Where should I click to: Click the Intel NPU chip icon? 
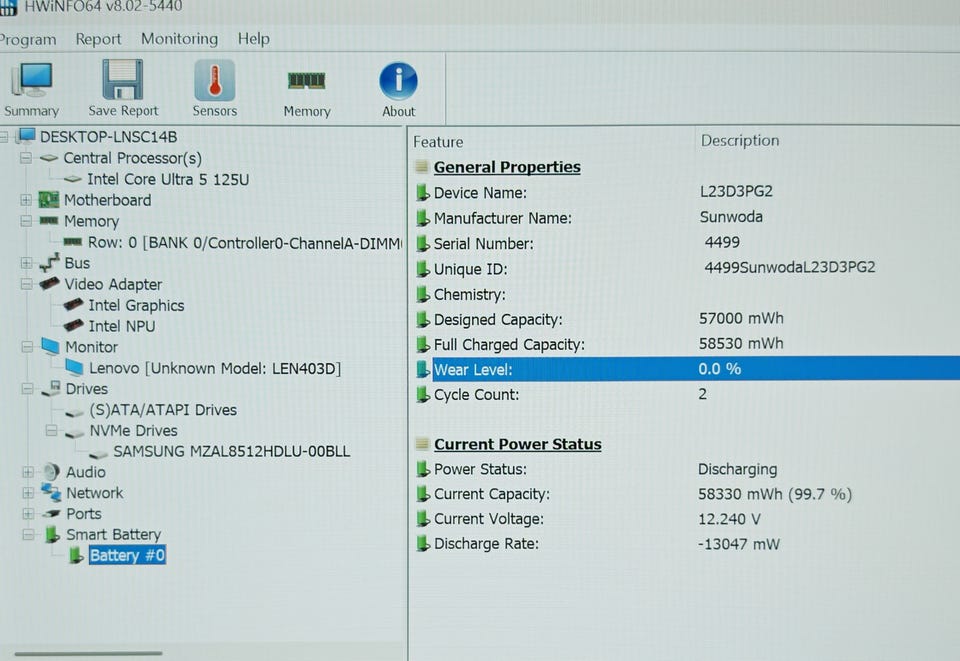pos(73,324)
